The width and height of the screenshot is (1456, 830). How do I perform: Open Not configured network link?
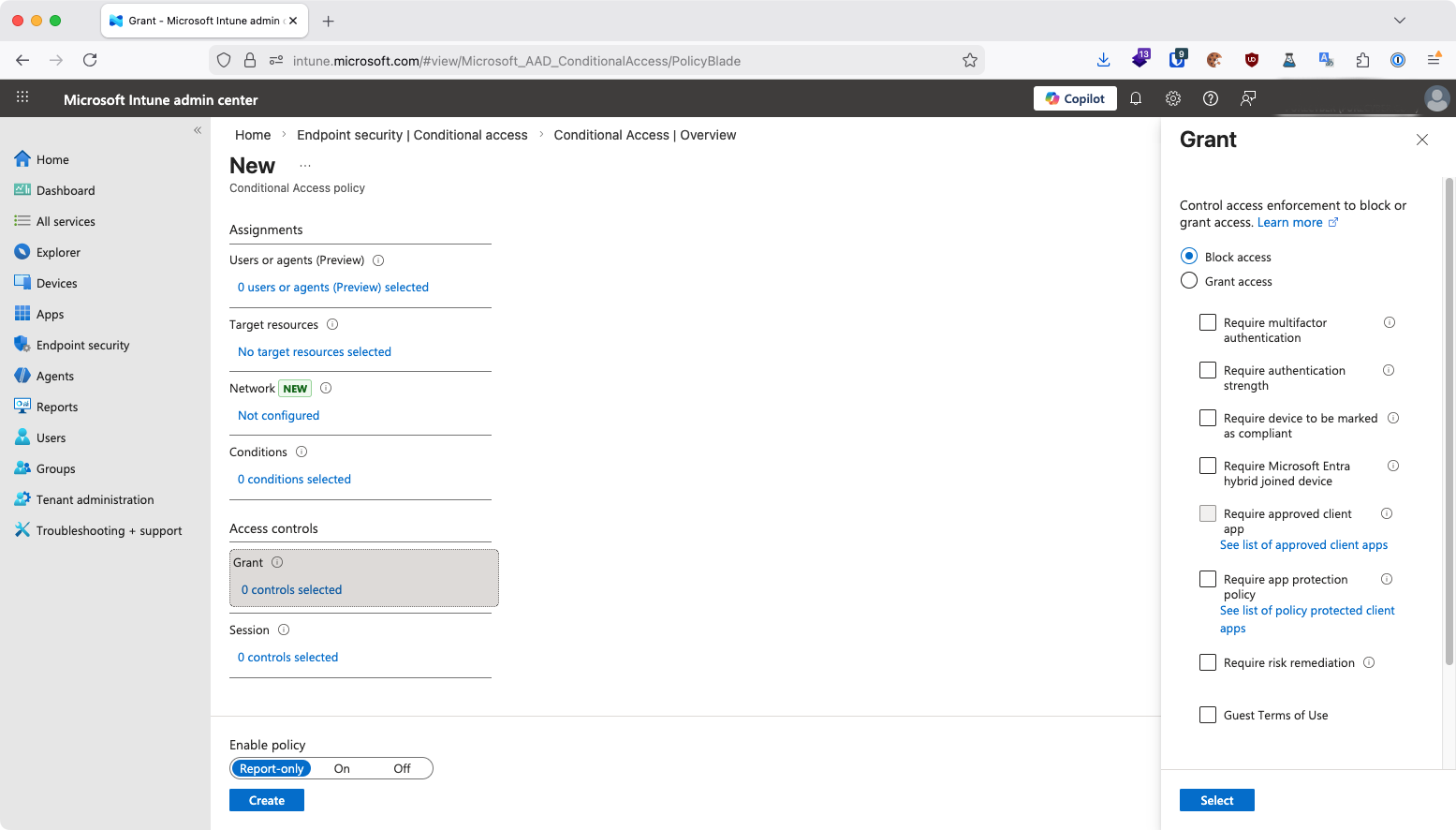coord(278,416)
